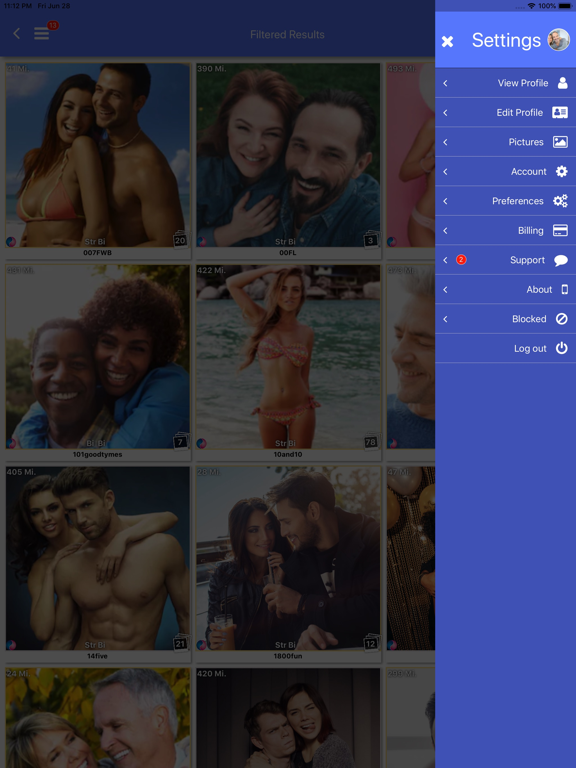Expand Pictures with its chevron

point(445,142)
